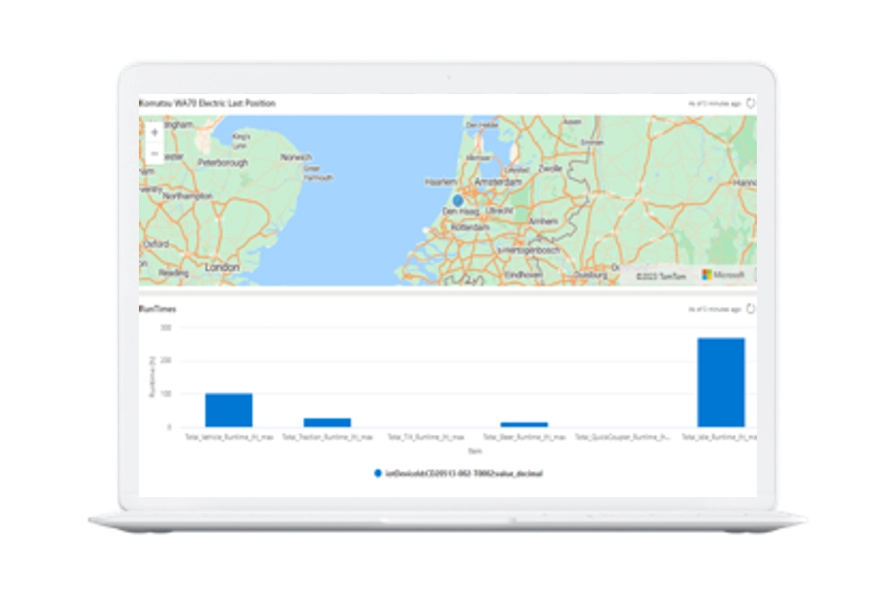The width and height of the screenshot is (896, 596).
Task: Click the Norwich label on the map
Action: (x=296, y=157)
